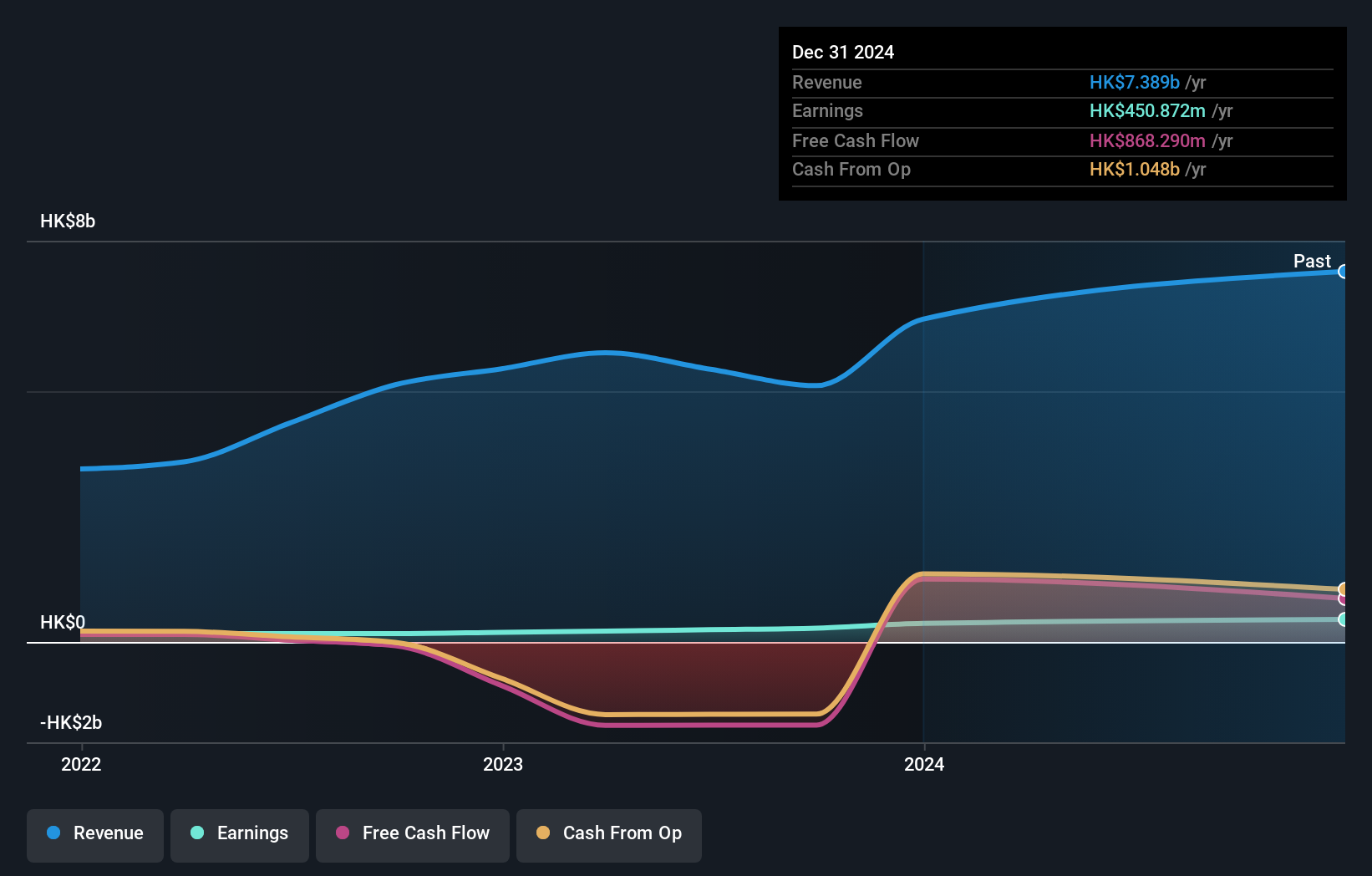
Task: Click the Cash From Op end-point marker
Action: [1343, 589]
